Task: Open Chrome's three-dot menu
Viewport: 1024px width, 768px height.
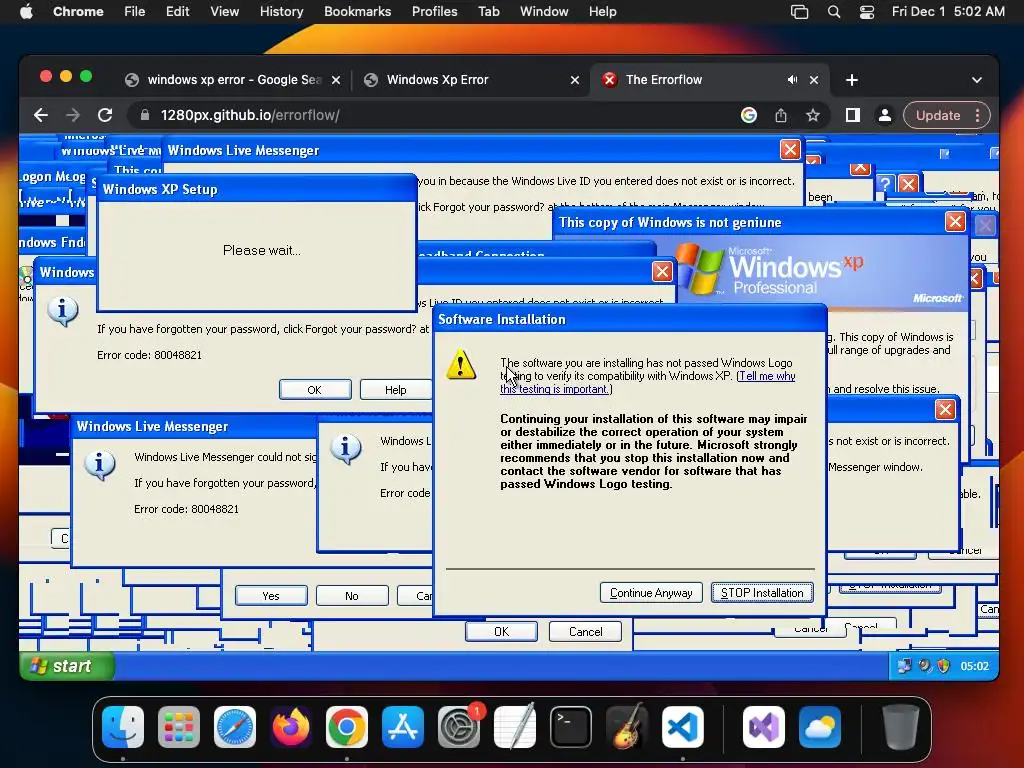Action: [x=977, y=115]
